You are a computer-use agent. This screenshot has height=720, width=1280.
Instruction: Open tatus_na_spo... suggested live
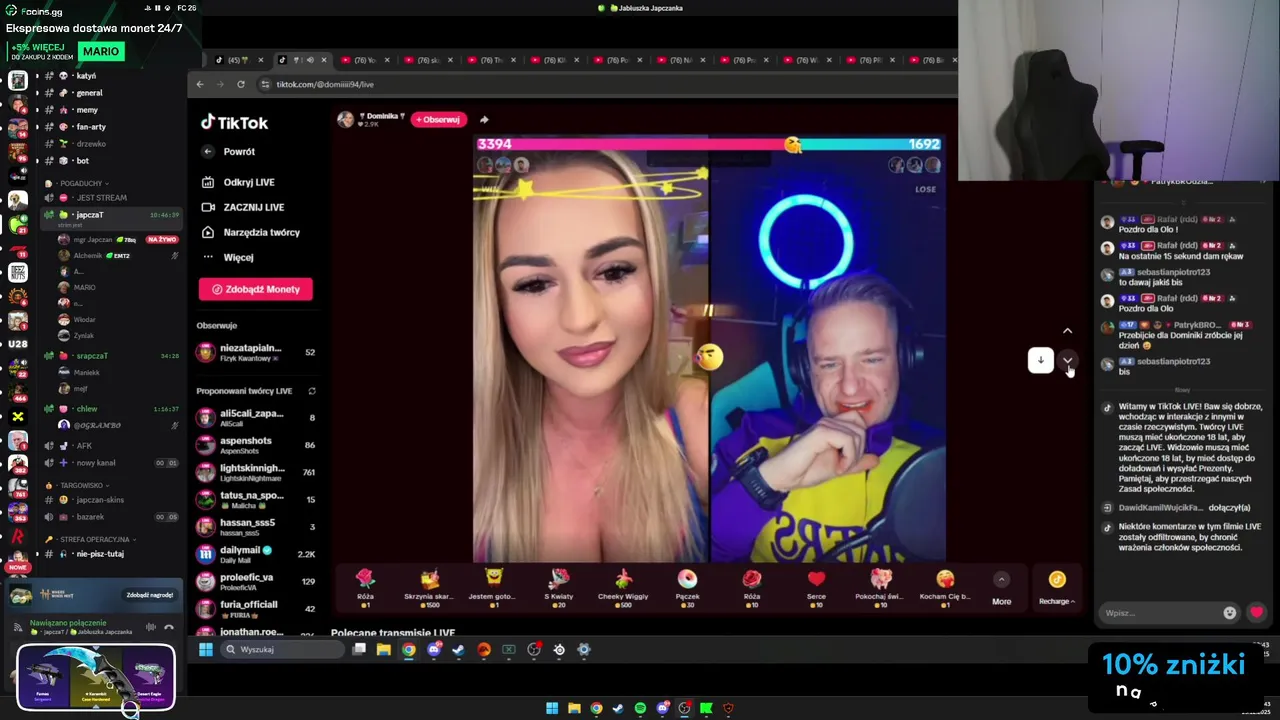click(256, 500)
